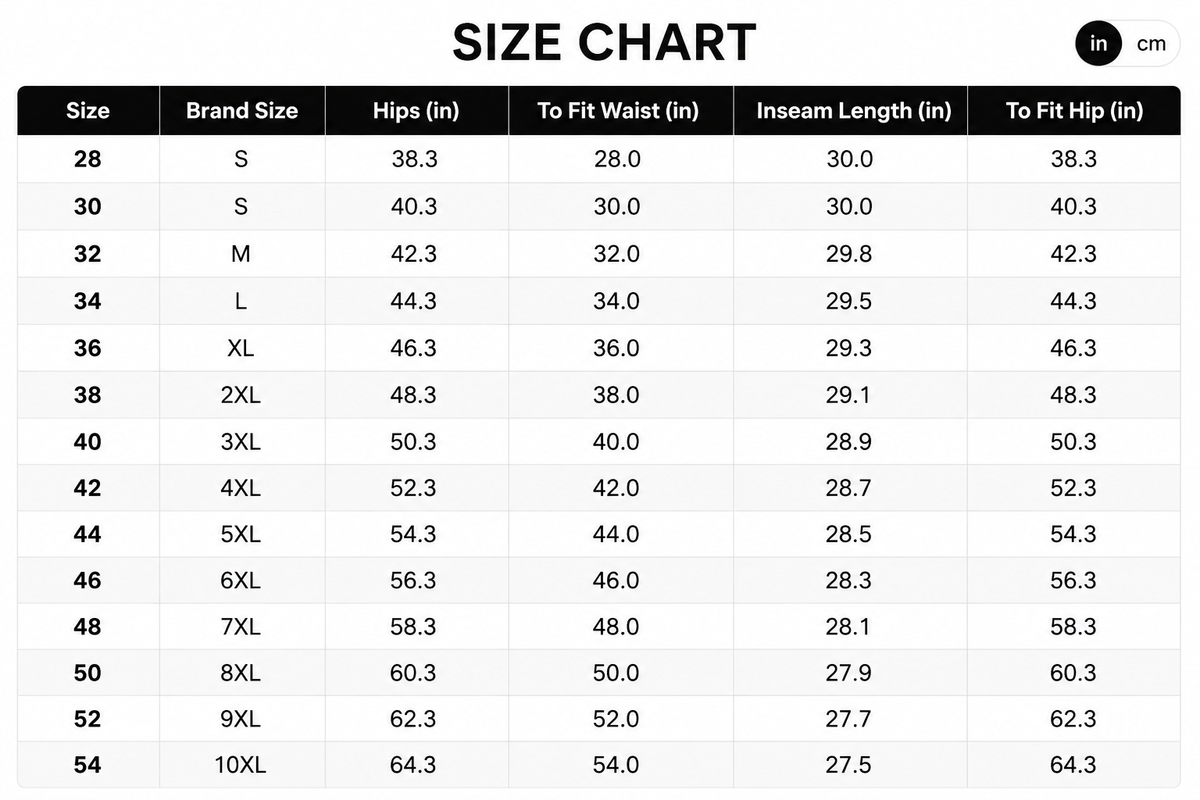Select the size 54 row label
This screenshot has height=800, width=1200.
(88, 765)
